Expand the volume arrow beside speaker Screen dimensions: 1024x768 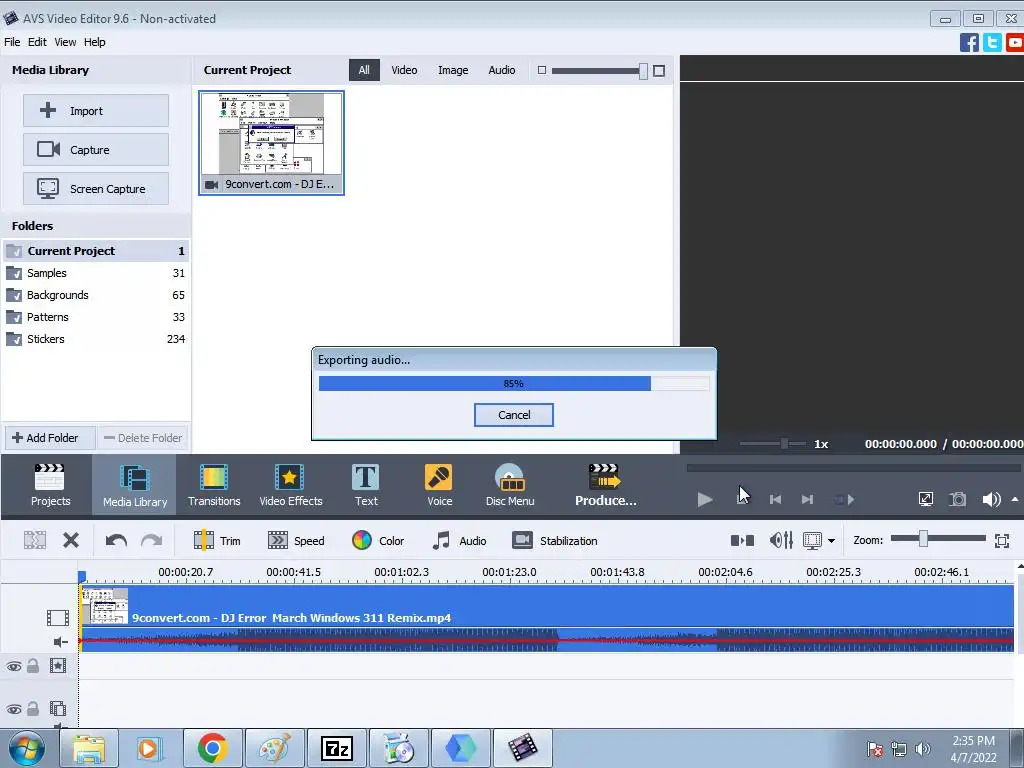point(1015,500)
